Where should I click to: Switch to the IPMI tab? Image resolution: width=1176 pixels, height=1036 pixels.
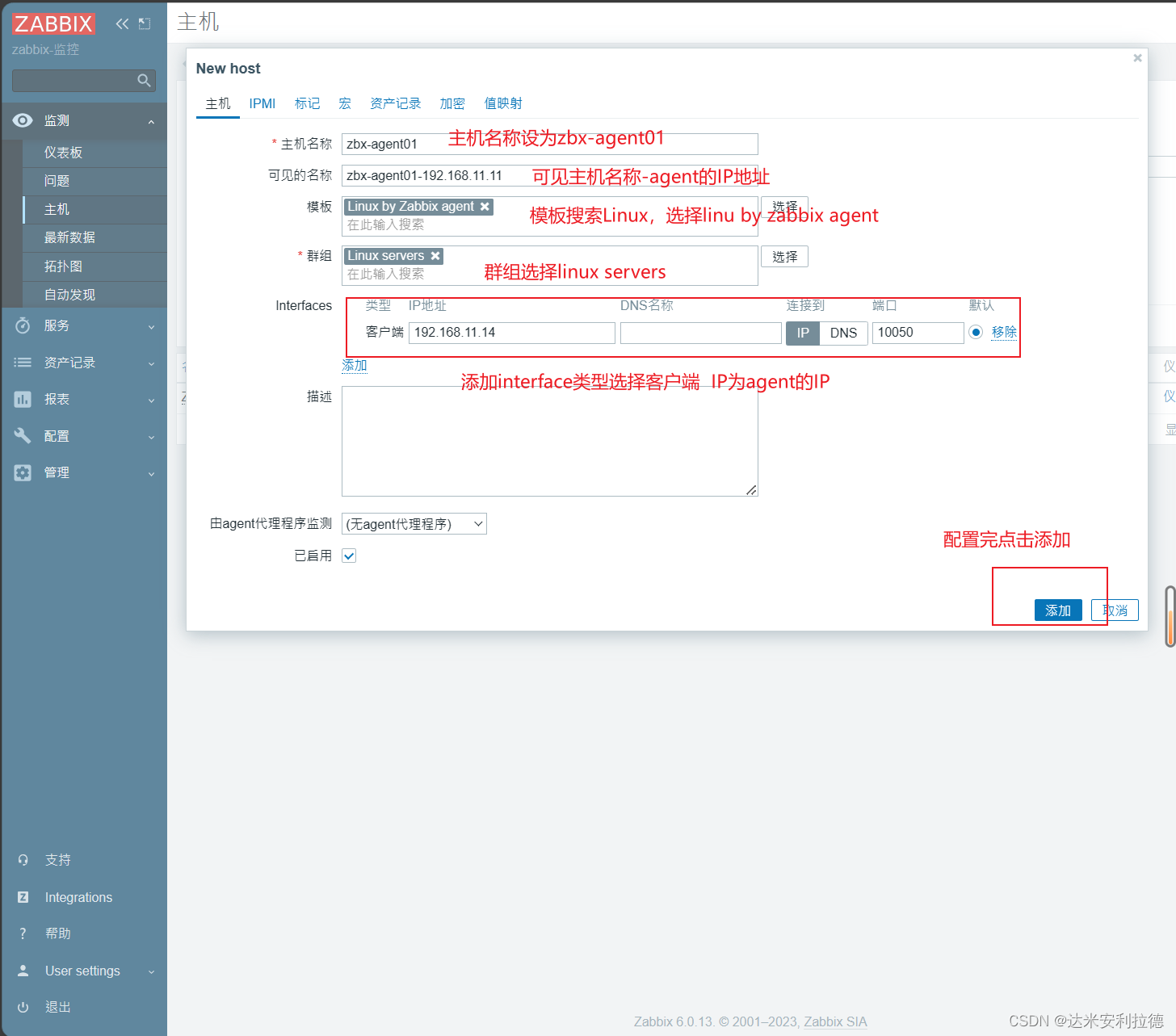point(262,103)
